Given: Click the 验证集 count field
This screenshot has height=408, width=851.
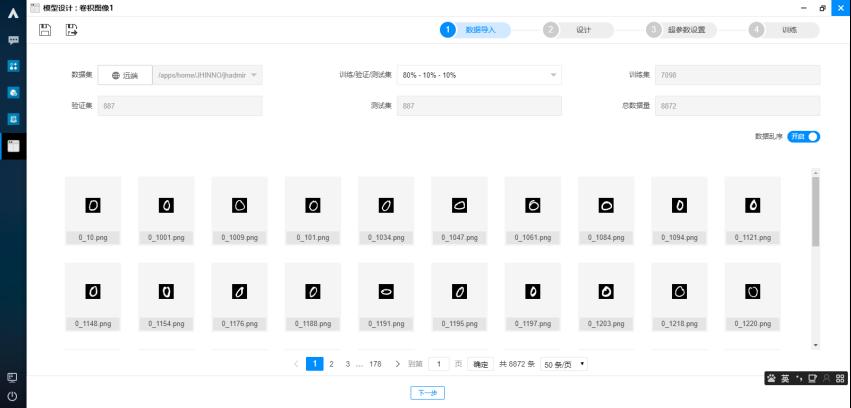Looking at the screenshot, I should [x=180, y=106].
